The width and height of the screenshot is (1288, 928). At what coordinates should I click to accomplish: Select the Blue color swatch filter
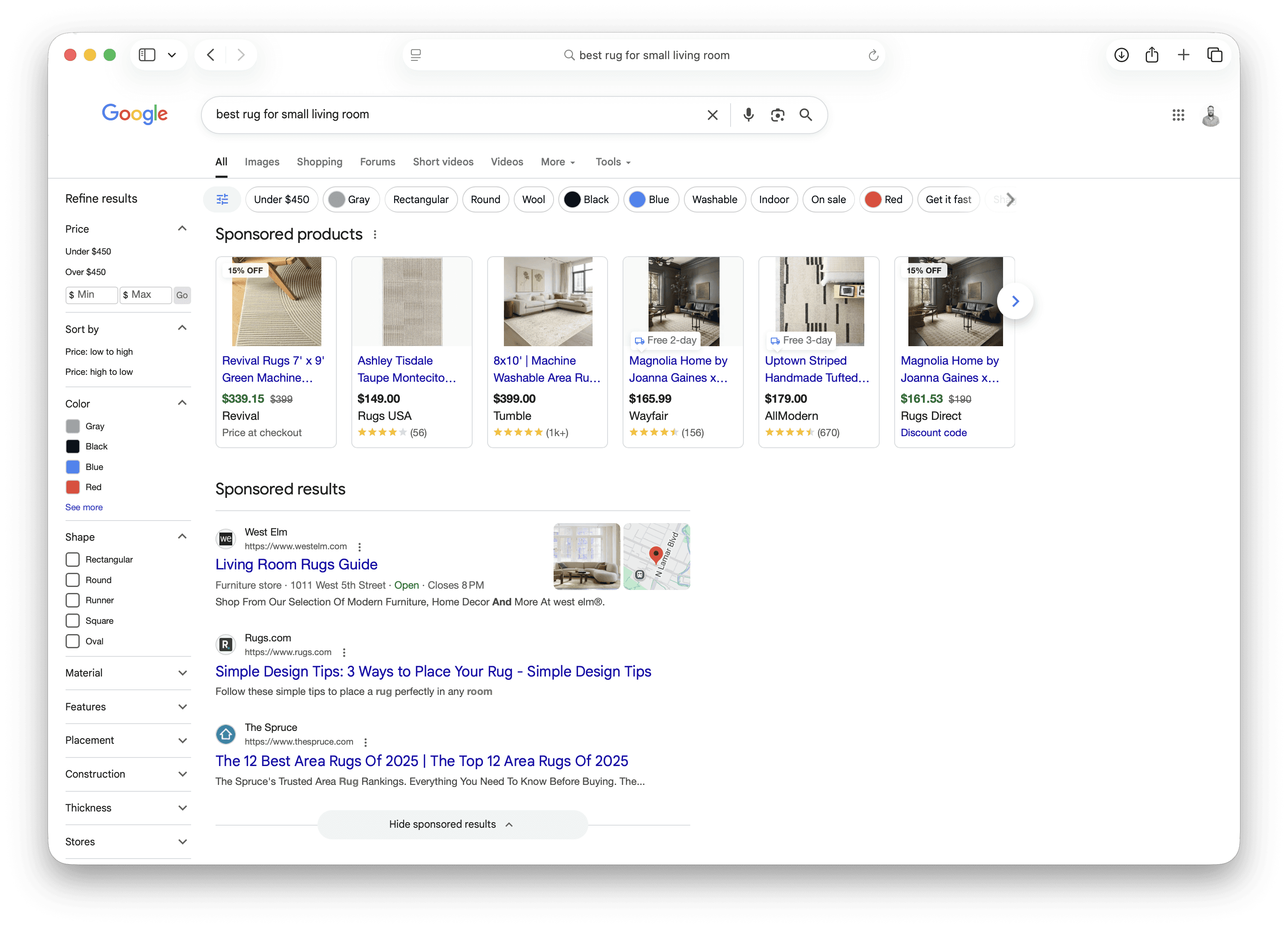coord(73,467)
